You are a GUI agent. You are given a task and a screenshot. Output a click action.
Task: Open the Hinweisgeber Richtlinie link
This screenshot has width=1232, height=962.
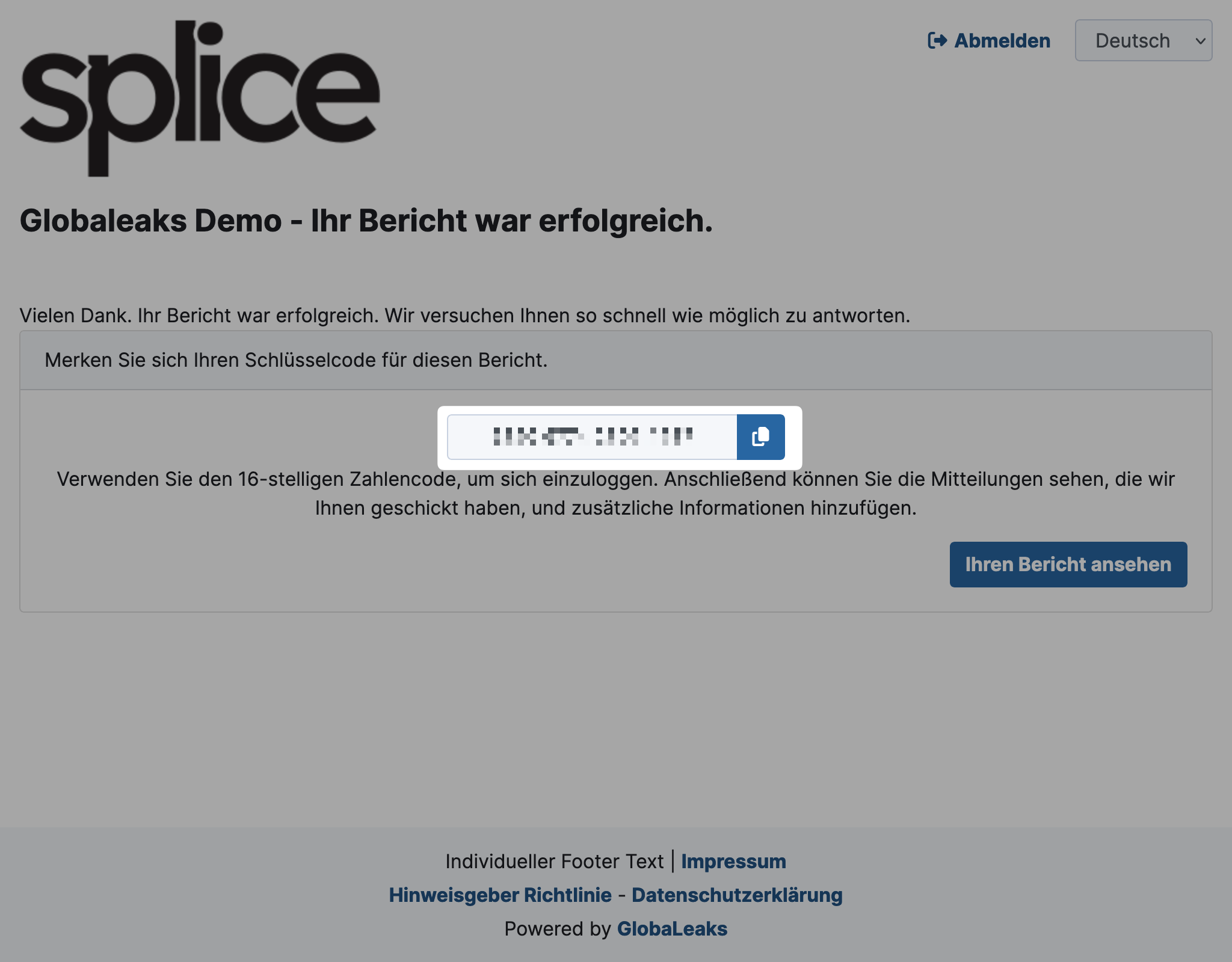click(x=500, y=895)
